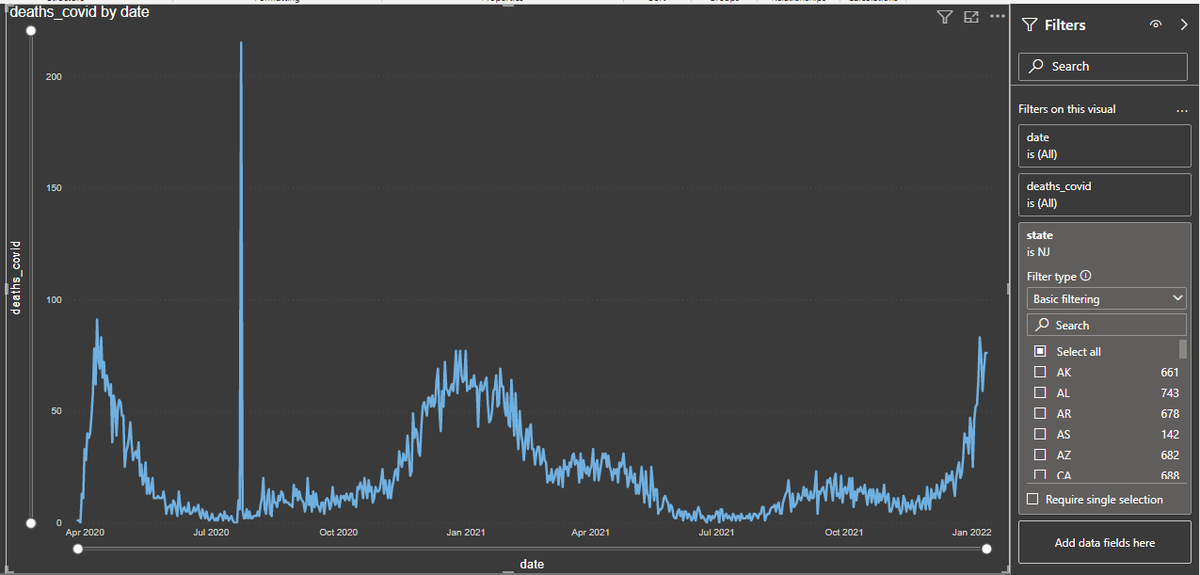Check the AR state checkbox
Screen dimensions: 1200x575
(1040, 414)
